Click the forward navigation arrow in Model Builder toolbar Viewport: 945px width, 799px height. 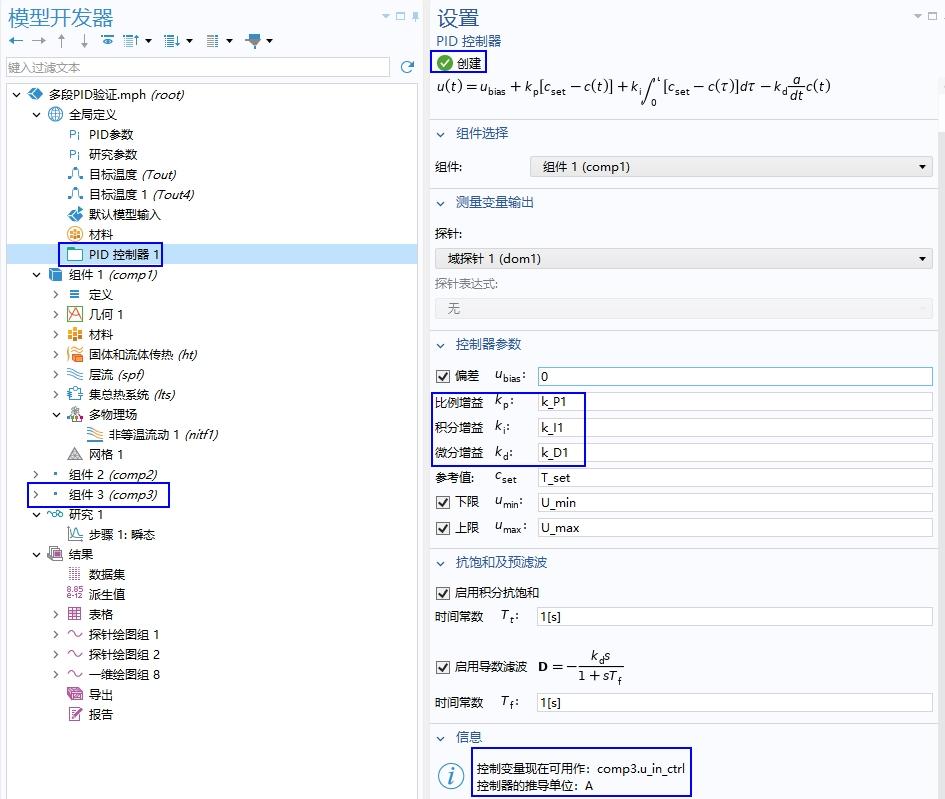(x=37, y=40)
